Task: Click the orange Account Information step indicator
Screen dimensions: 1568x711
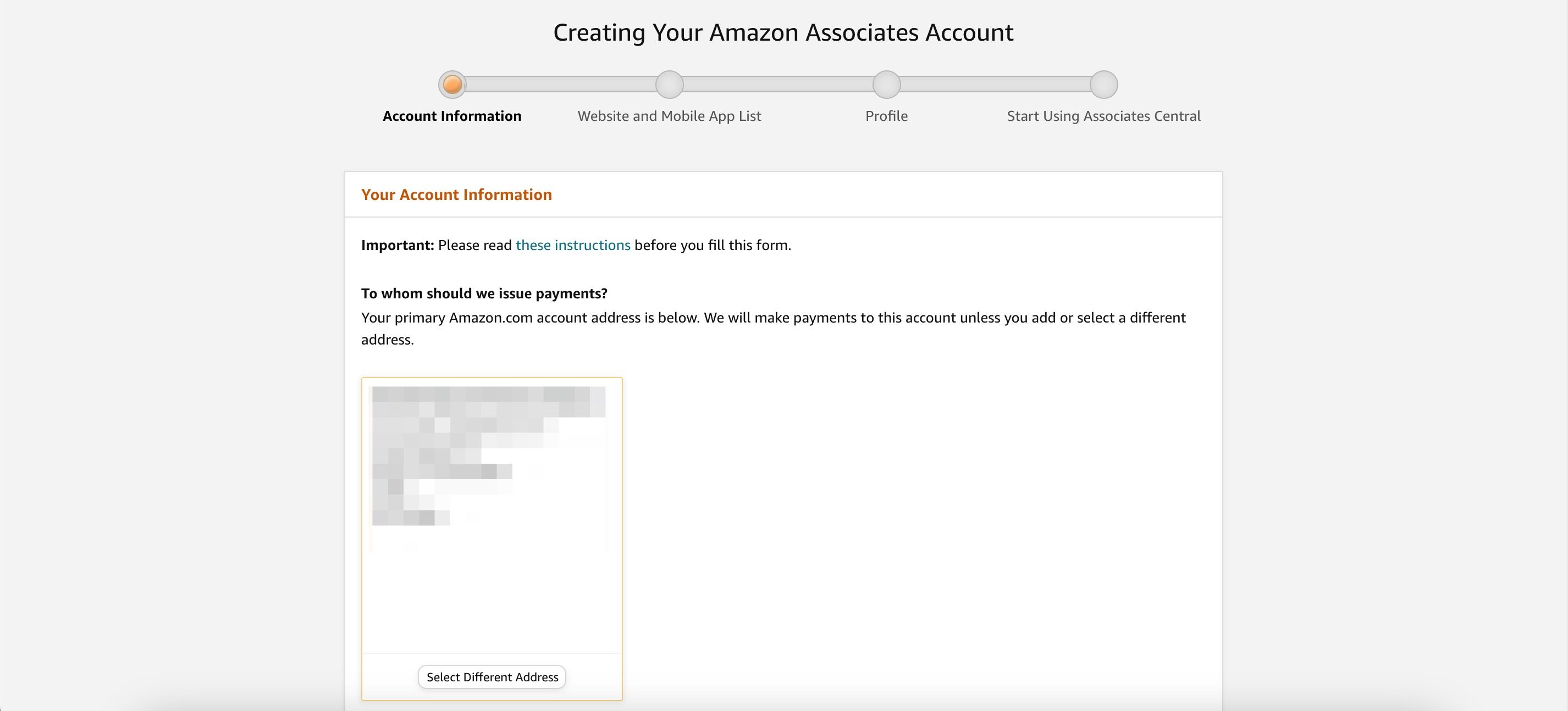Action: [x=452, y=85]
